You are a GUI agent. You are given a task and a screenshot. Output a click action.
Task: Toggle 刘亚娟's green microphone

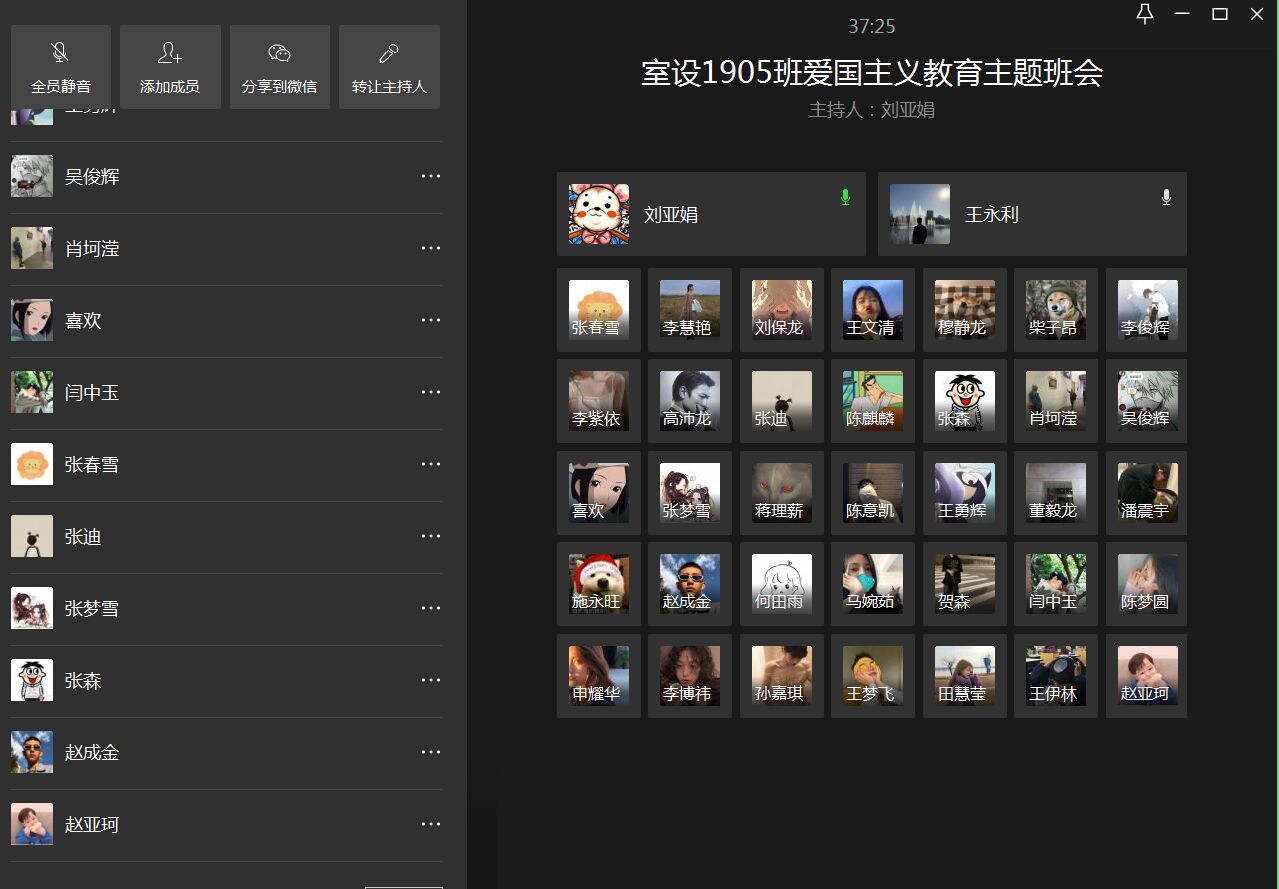tap(845, 197)
